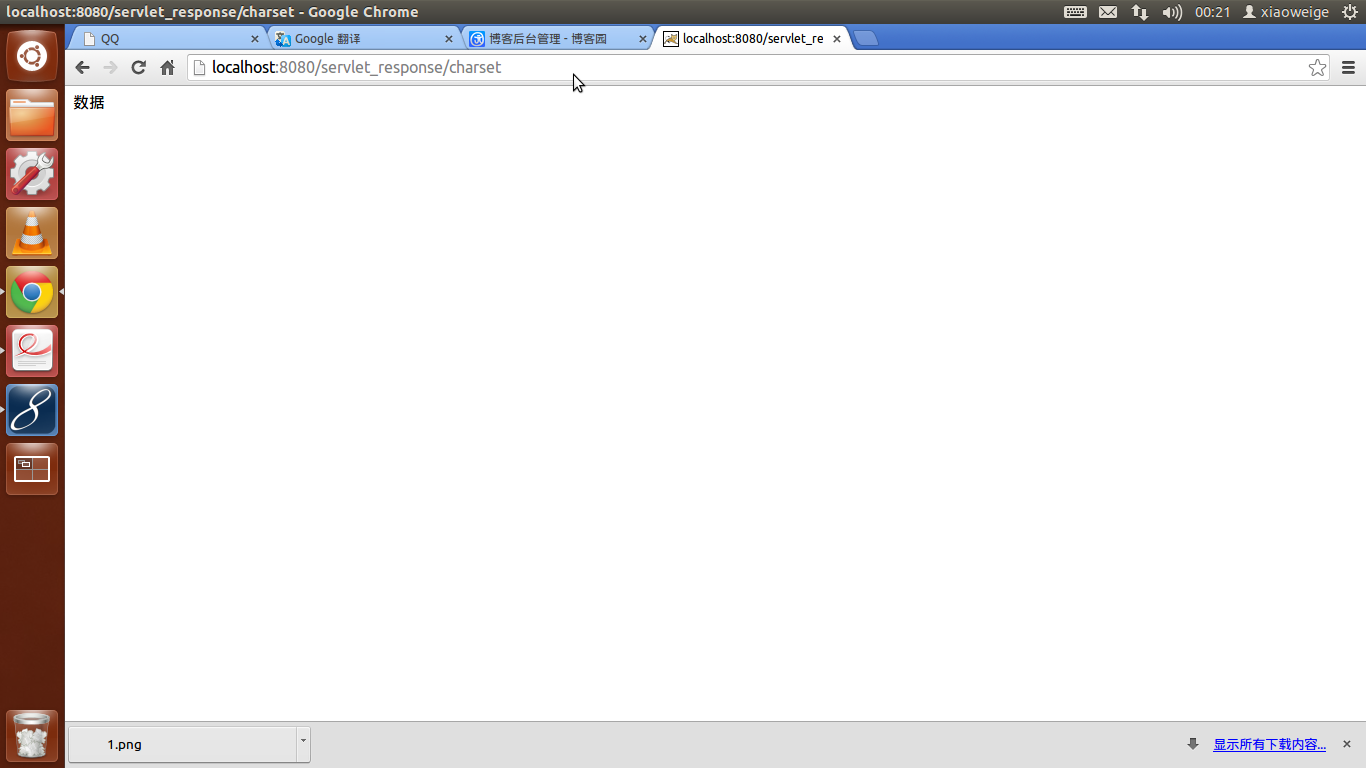1366x768 pixels.
Task: Open the Workspace Switcher
Action: click(32, 469)
